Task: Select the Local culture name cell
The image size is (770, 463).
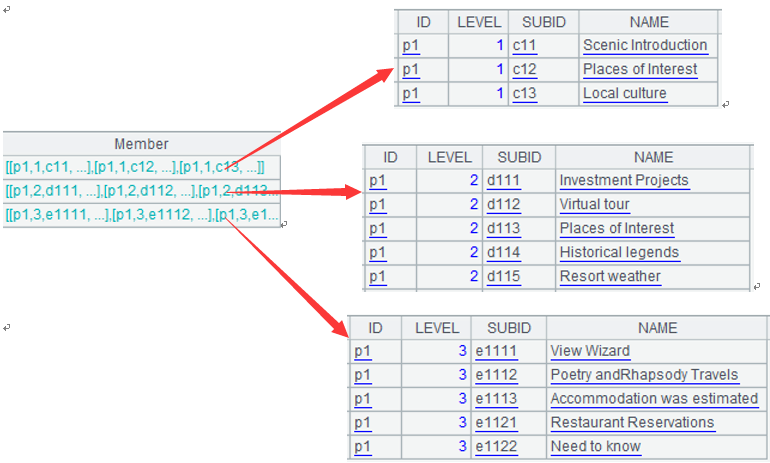Action: (x=625, y=93)
